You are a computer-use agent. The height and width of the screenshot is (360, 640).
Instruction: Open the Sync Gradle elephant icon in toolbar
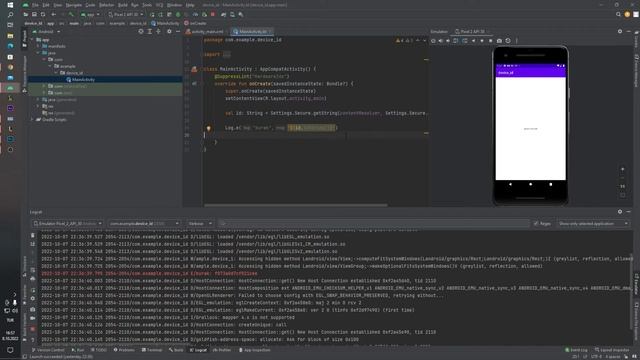[x=224, y=14]
